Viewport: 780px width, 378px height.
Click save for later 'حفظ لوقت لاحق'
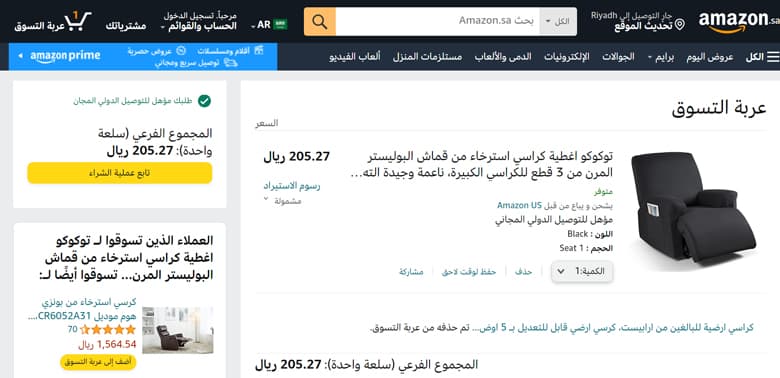[x=469, y=272]
